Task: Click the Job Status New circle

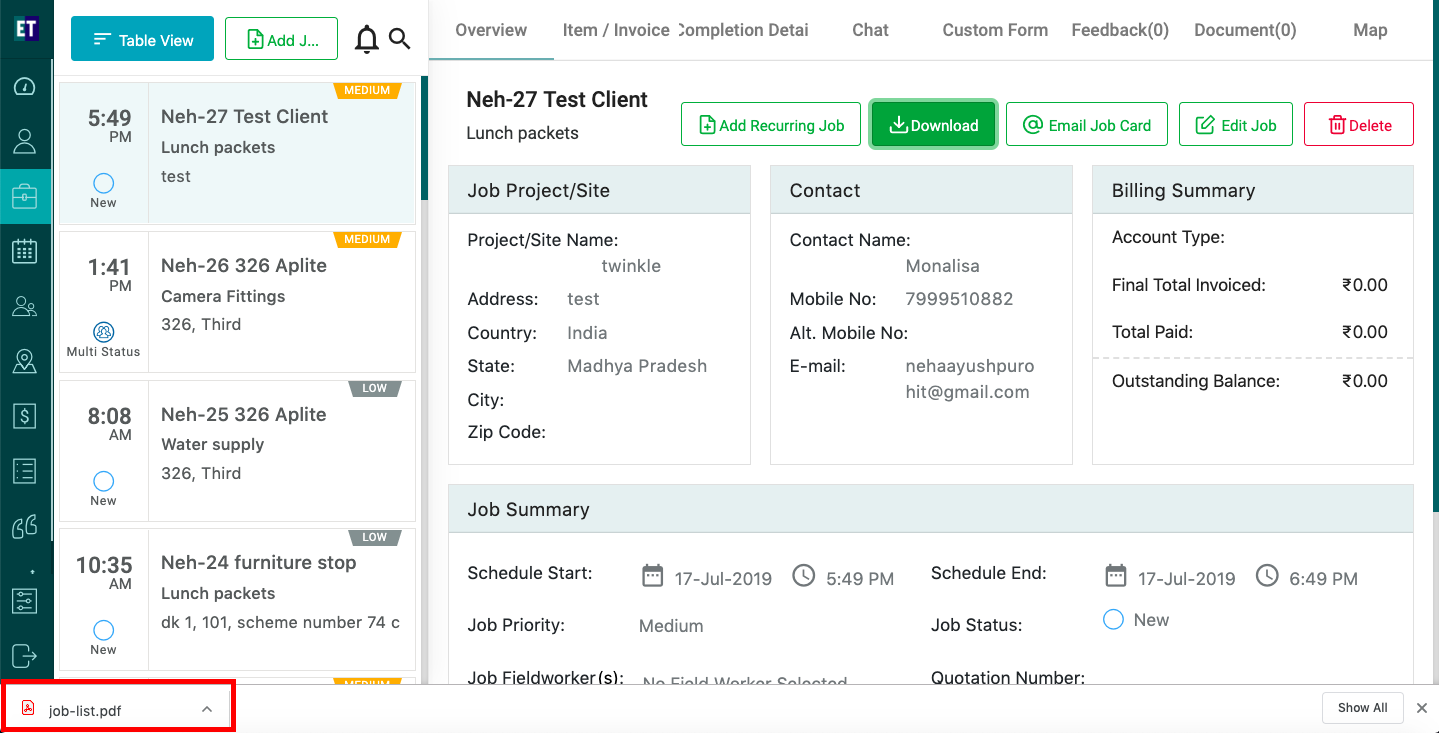Action: 1113,620
